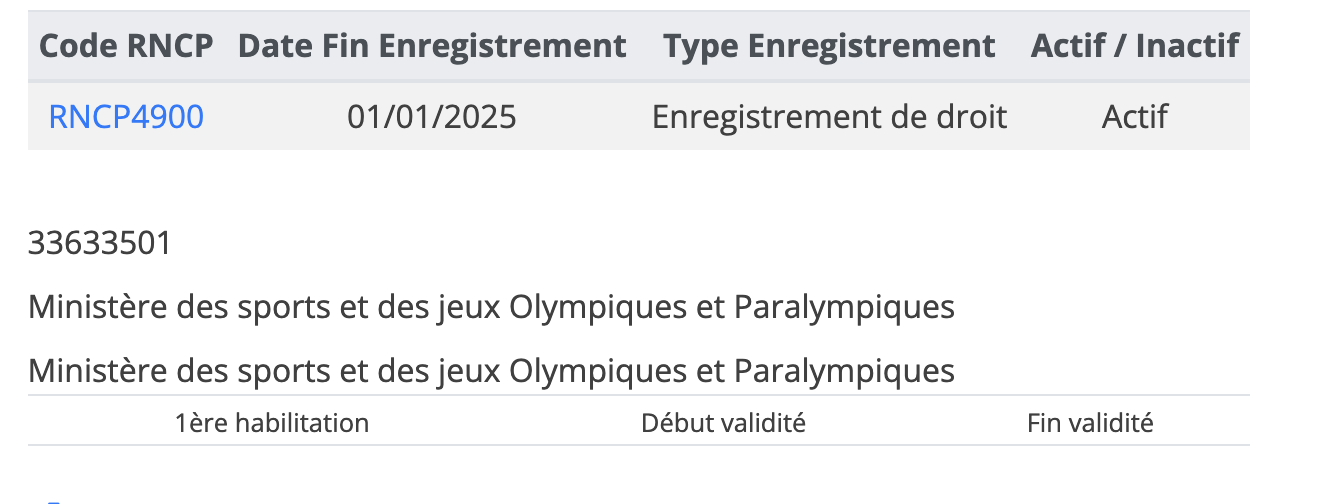1344x504 pixels.
Task: Click the 01/01/2025 end date cell
Action: coord(432,117)
